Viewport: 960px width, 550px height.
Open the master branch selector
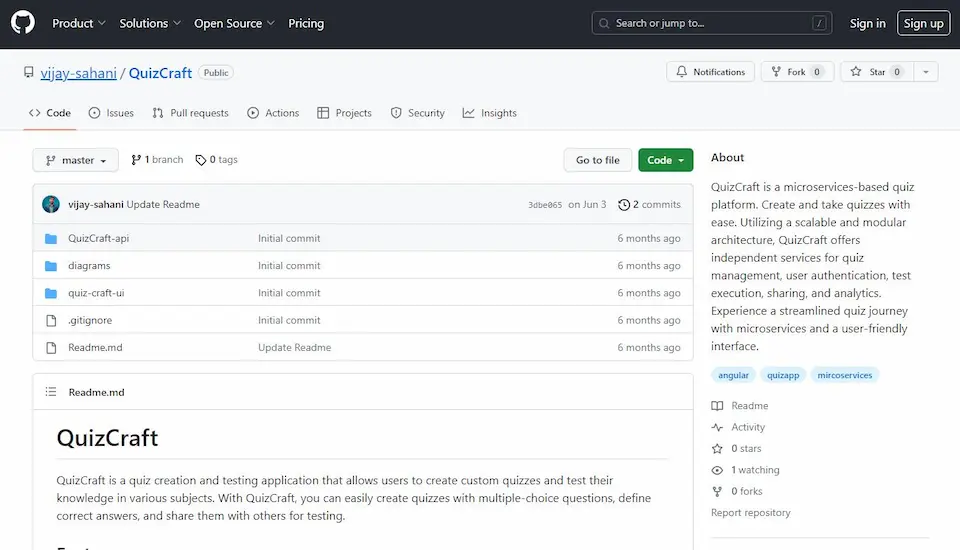pos(75,160)
